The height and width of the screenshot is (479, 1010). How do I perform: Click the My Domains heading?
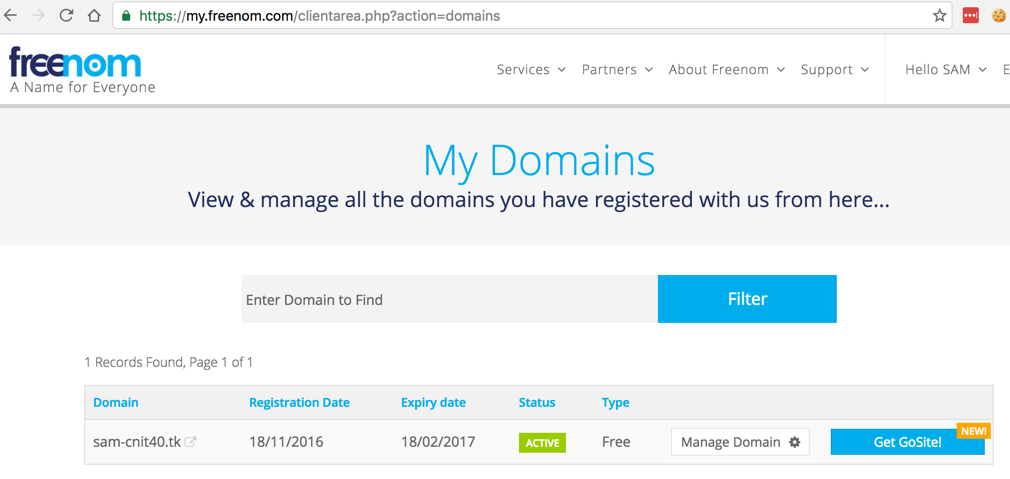point(539,160)
